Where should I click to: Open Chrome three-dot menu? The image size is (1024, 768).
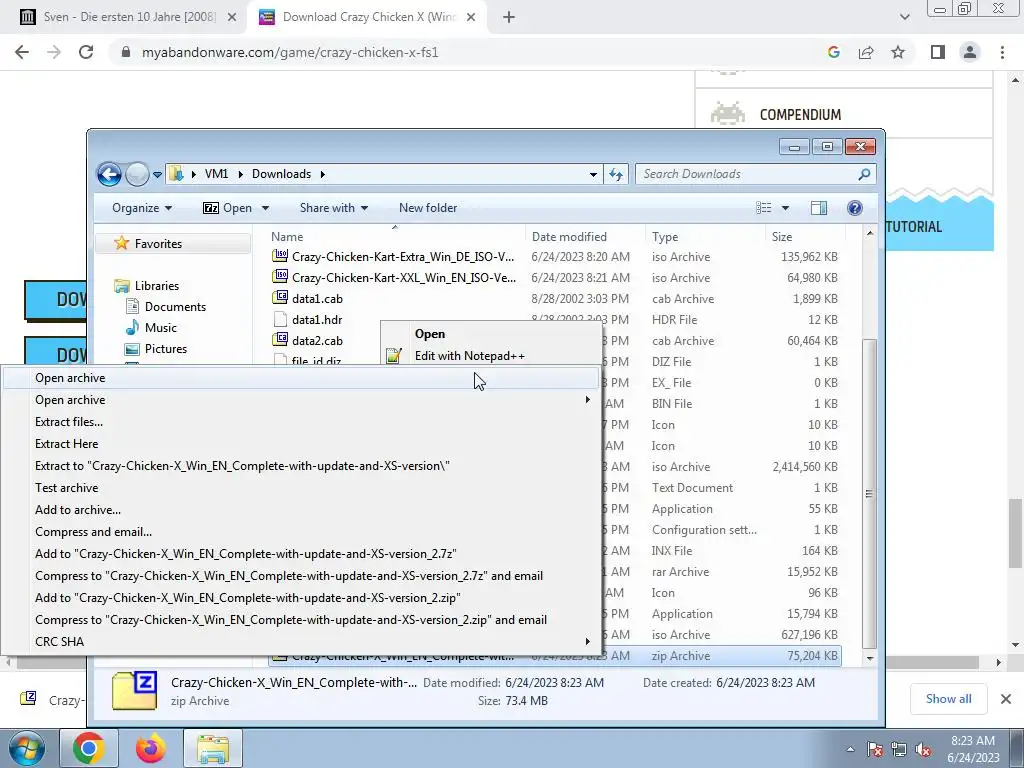tap(1002, 52)
